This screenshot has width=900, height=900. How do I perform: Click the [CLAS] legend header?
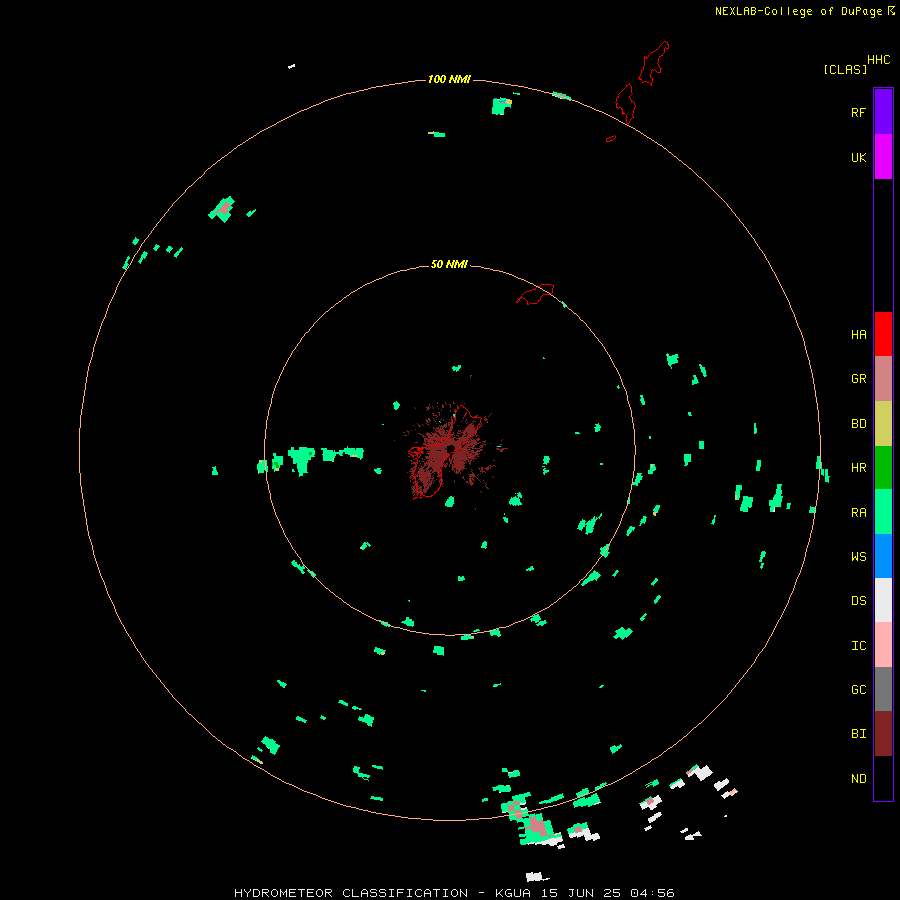[845, 69]
